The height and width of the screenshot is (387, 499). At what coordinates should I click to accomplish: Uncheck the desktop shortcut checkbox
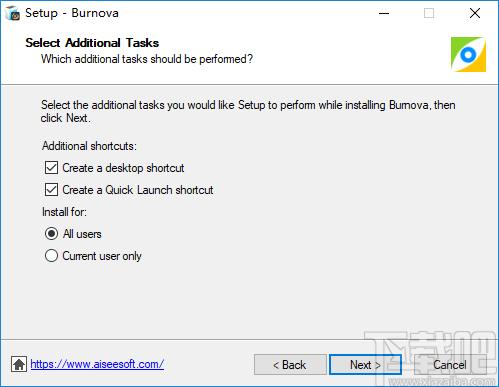51,168
